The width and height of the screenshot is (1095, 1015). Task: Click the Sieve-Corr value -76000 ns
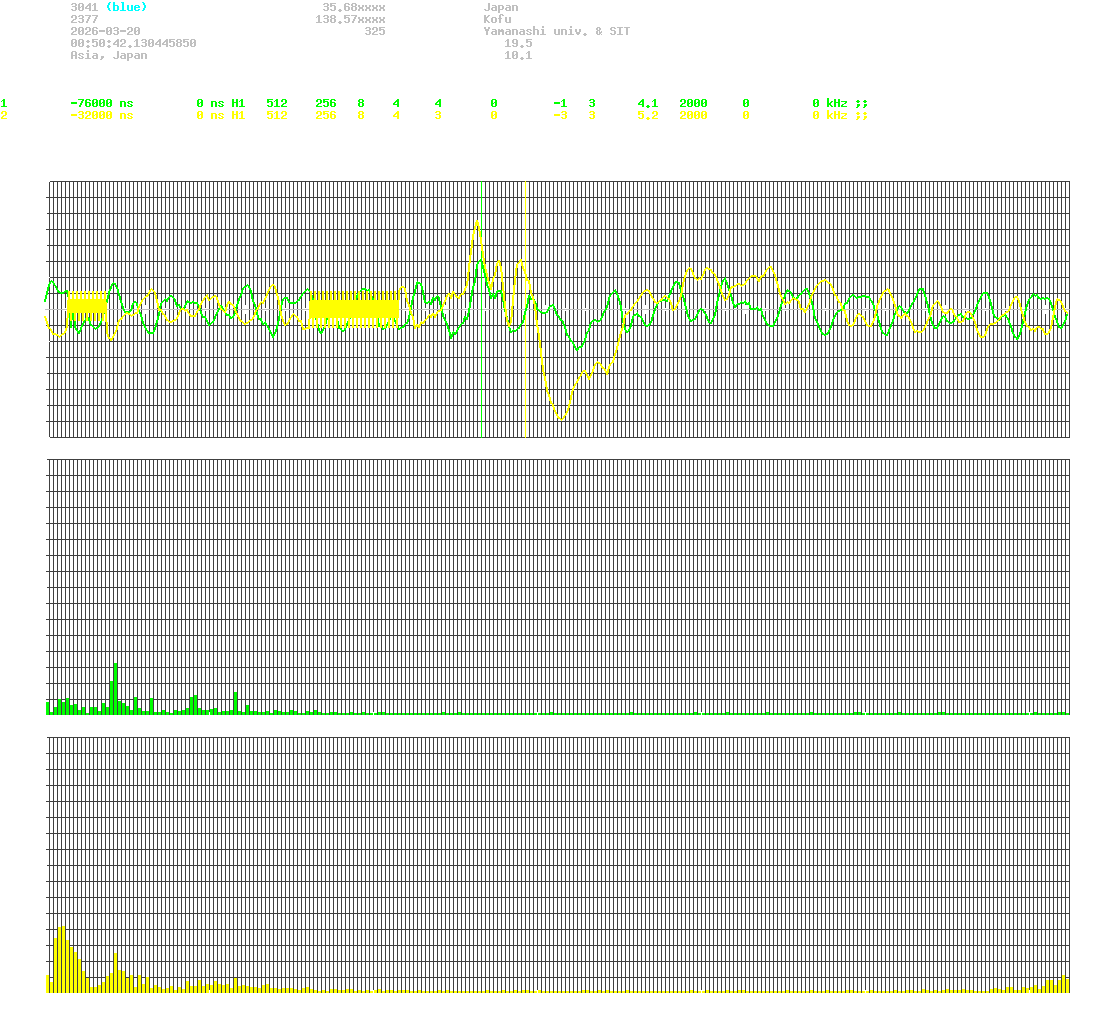[100, 103]
